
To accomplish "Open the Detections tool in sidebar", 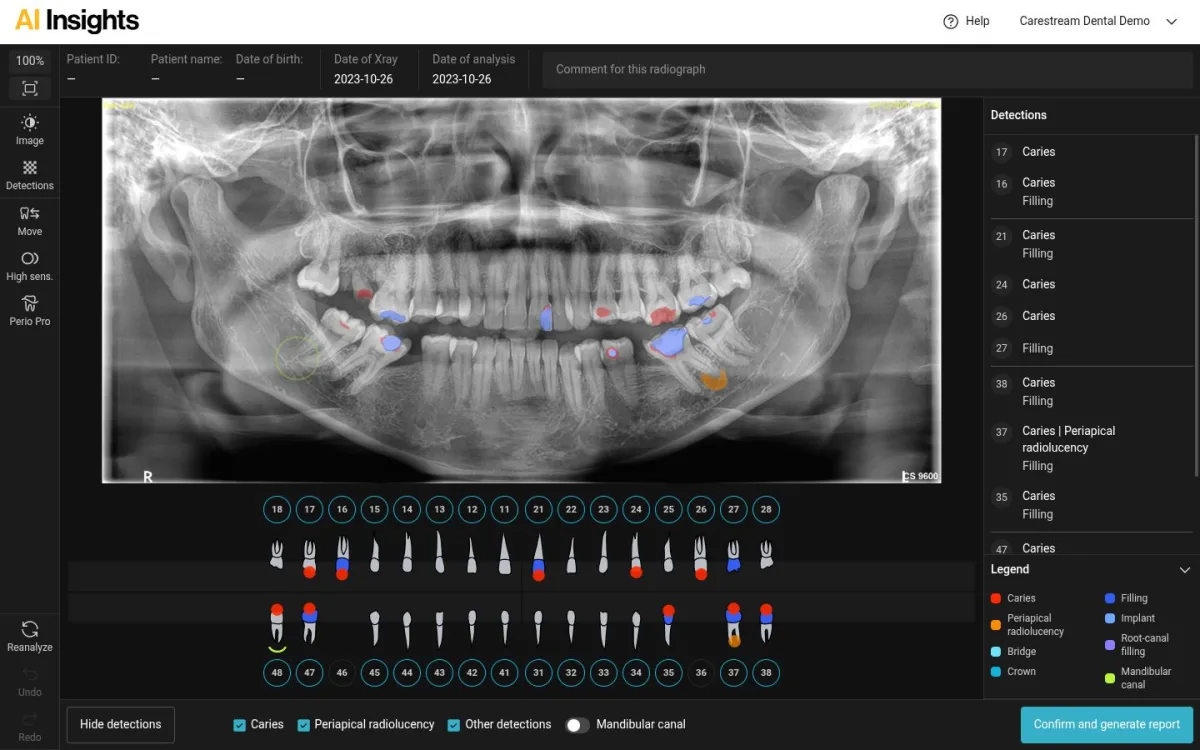I will [x=30, y=176].
